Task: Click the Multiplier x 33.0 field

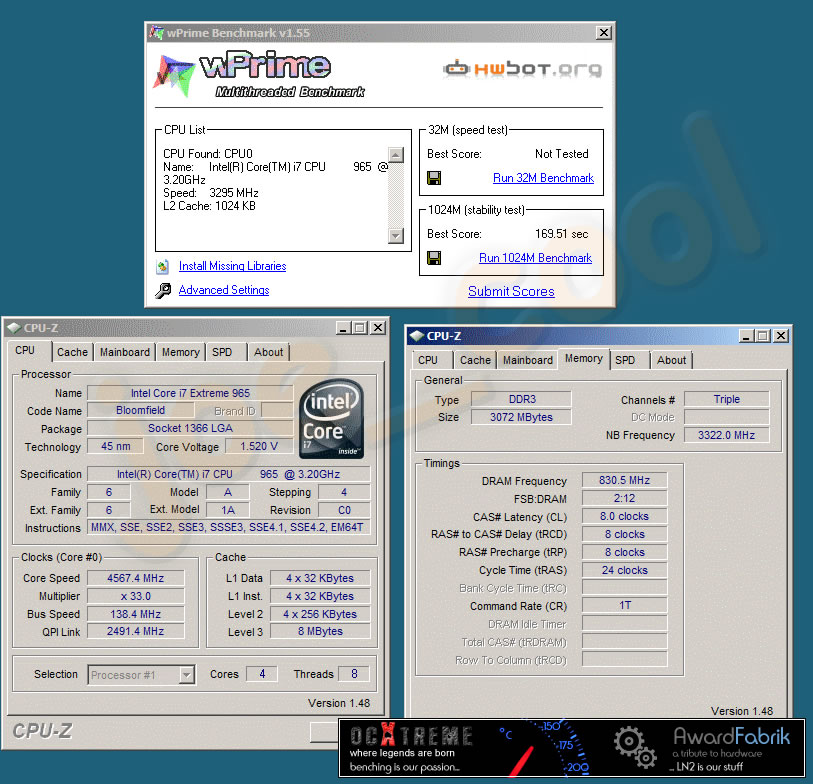Action: 135,596
